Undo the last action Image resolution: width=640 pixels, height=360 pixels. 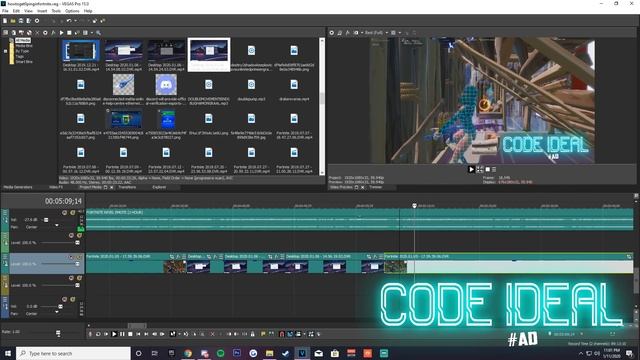click(69, 21)
